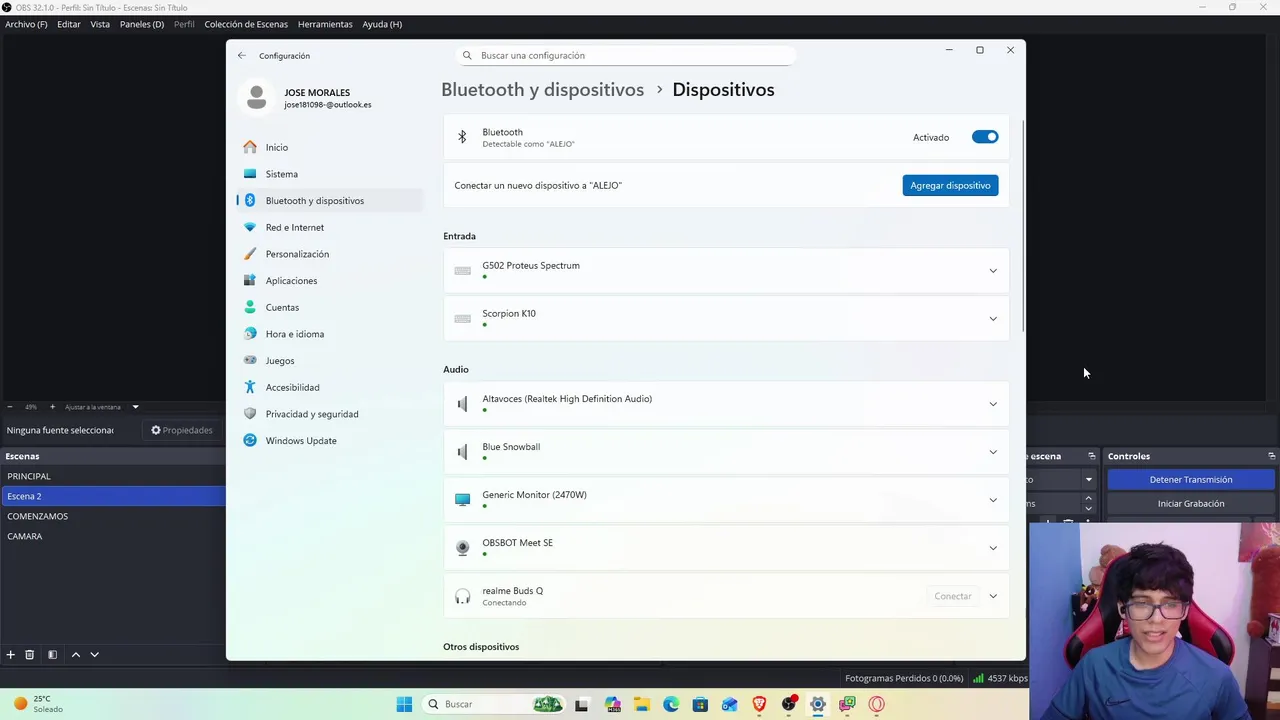The width and height of the screenshot is (1280, 720).
Task: Open File Explorer from taskbar
Action: [x=641, y=704]
